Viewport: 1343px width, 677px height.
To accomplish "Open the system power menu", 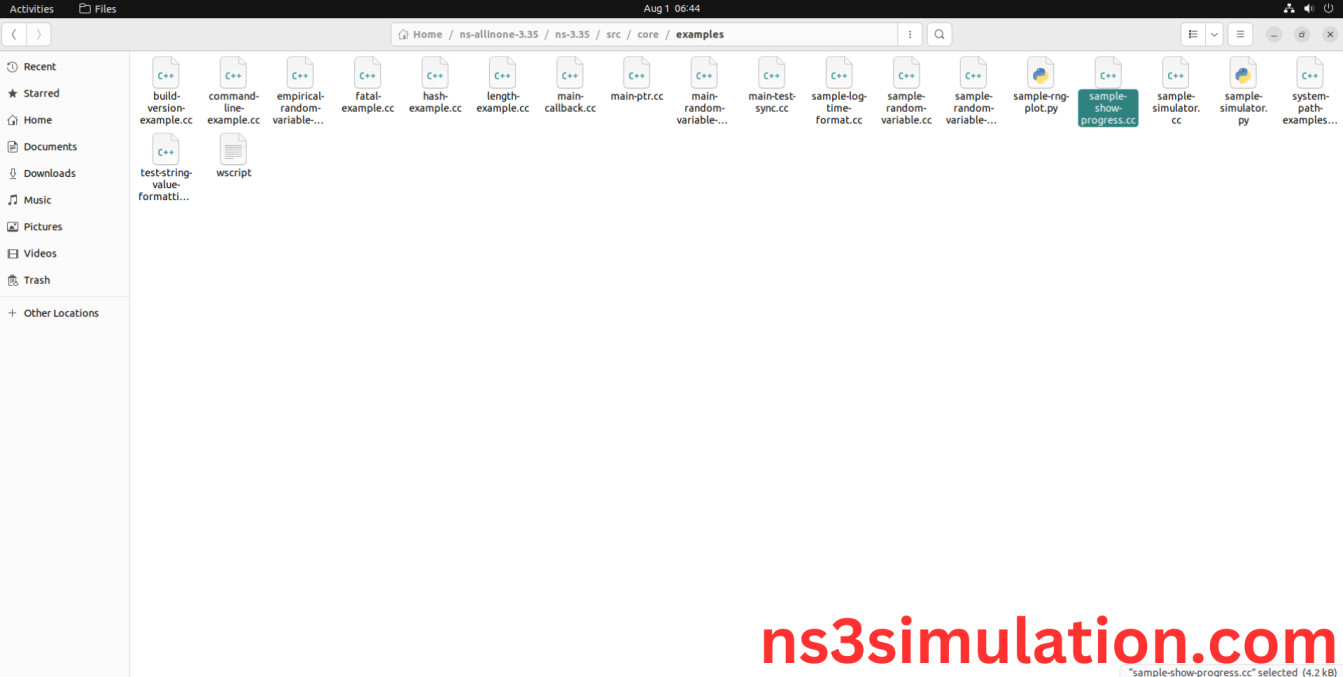I will (1329, 8).
